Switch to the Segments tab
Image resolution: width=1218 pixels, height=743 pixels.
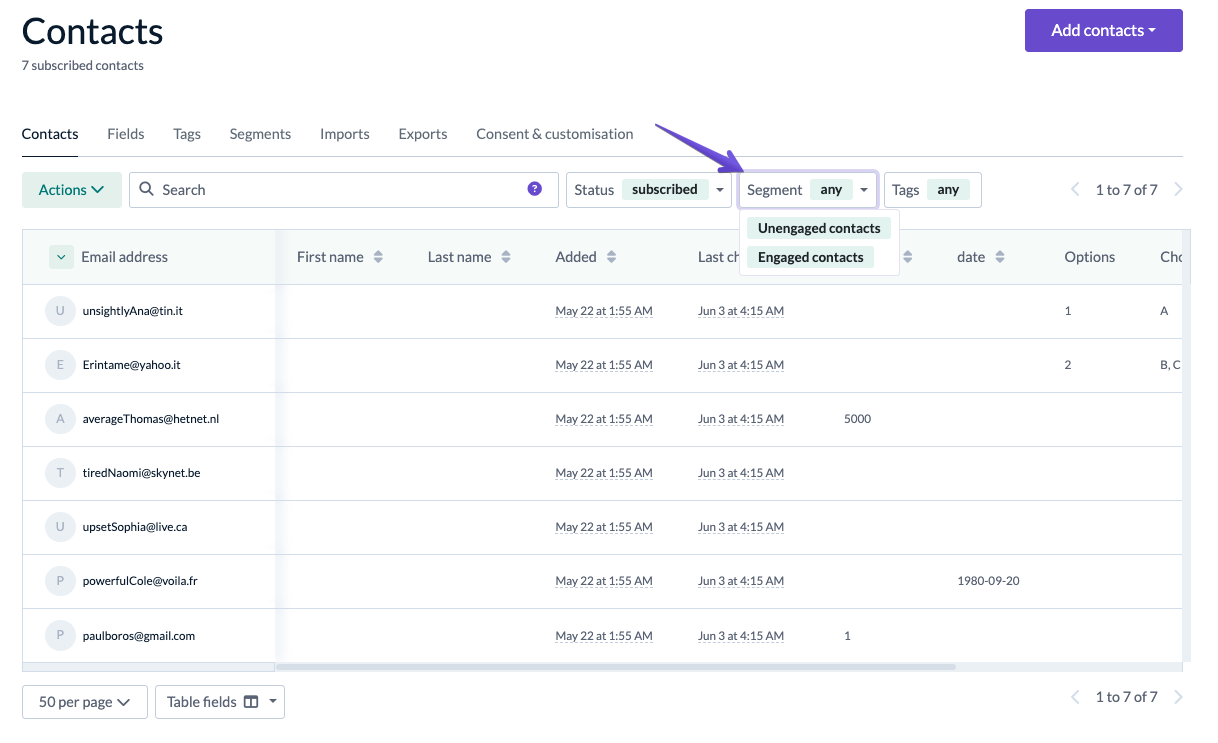click(x=260, y=134)
